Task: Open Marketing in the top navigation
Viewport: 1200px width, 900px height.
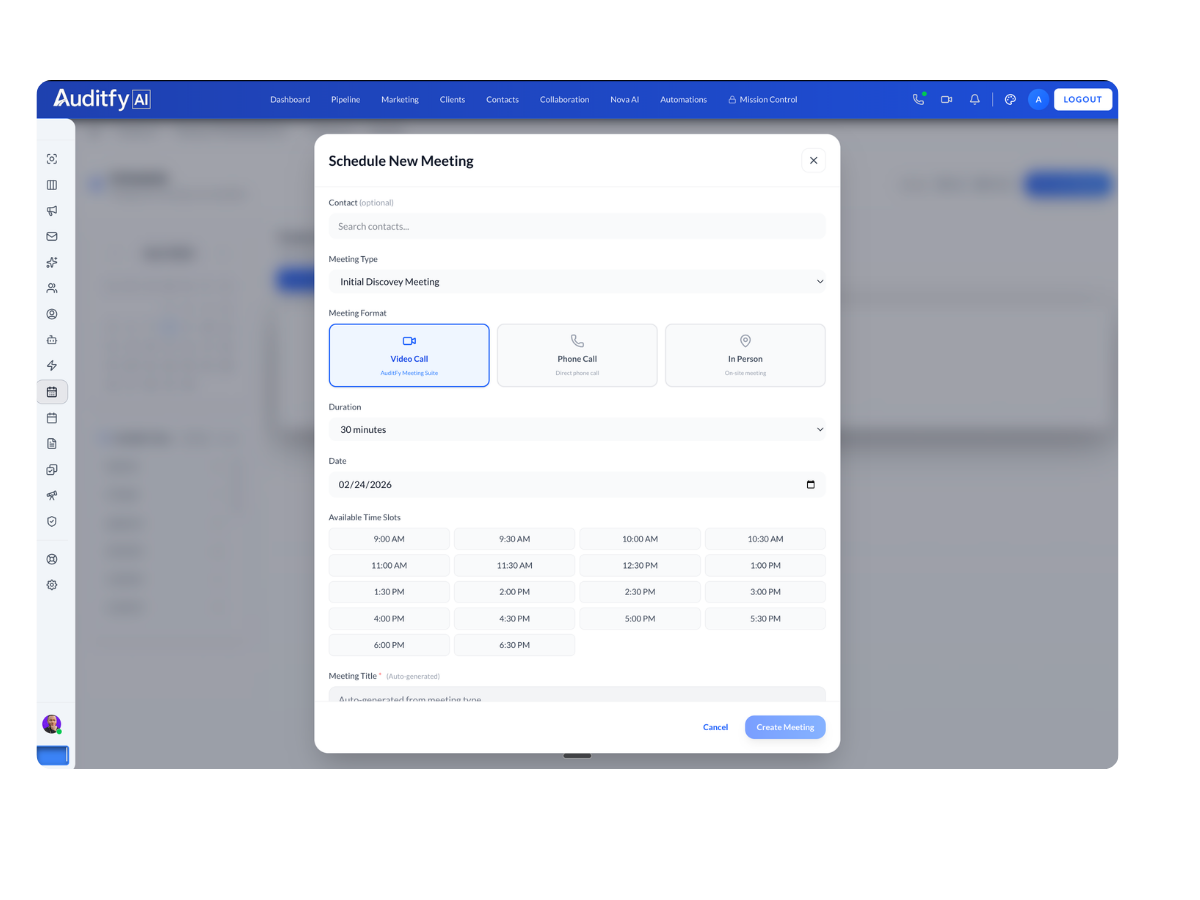Action: click(400, 100)
